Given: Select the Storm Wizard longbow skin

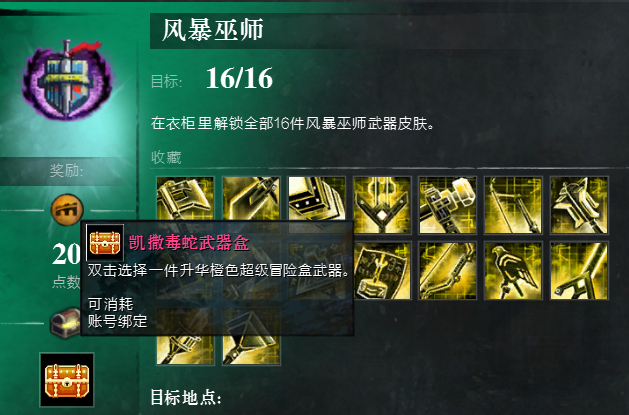Looking at the screenshot, I should click(x=513, y=205).
